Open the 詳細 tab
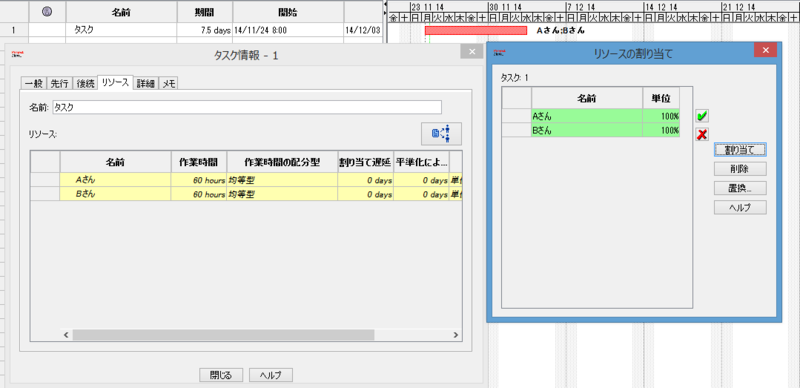This screenshot has height=388, width=800. point(146,84)
